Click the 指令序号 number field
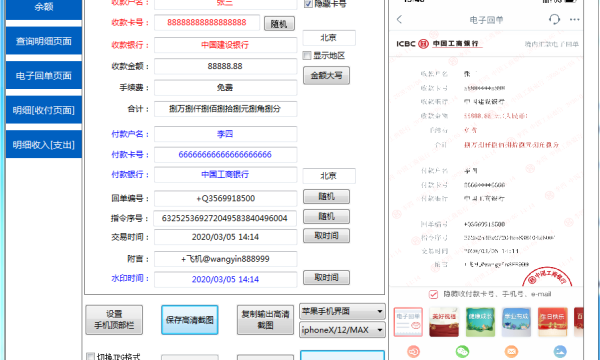This screenshot has width=600, height=360. 225,218
